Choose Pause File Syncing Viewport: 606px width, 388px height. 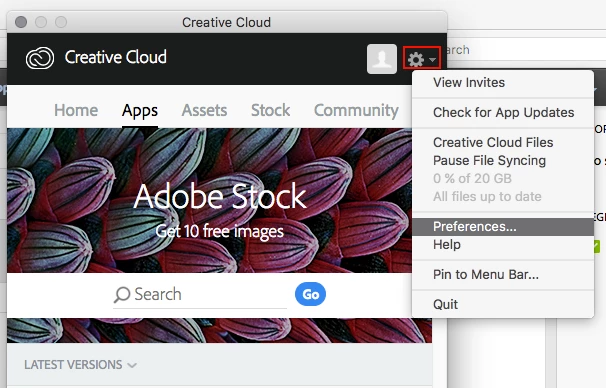[x=503, y=160]
